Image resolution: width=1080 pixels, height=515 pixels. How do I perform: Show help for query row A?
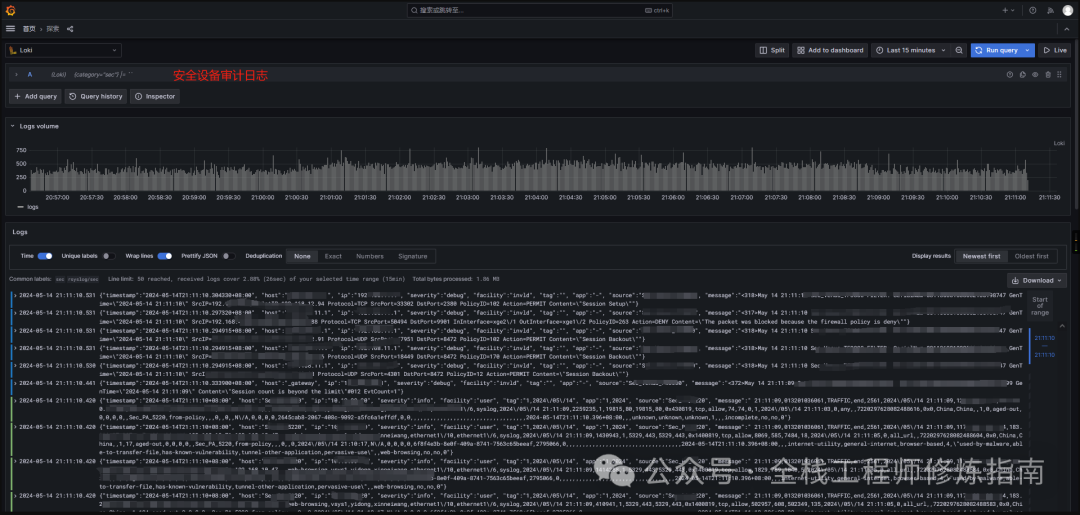[1010, 74]
